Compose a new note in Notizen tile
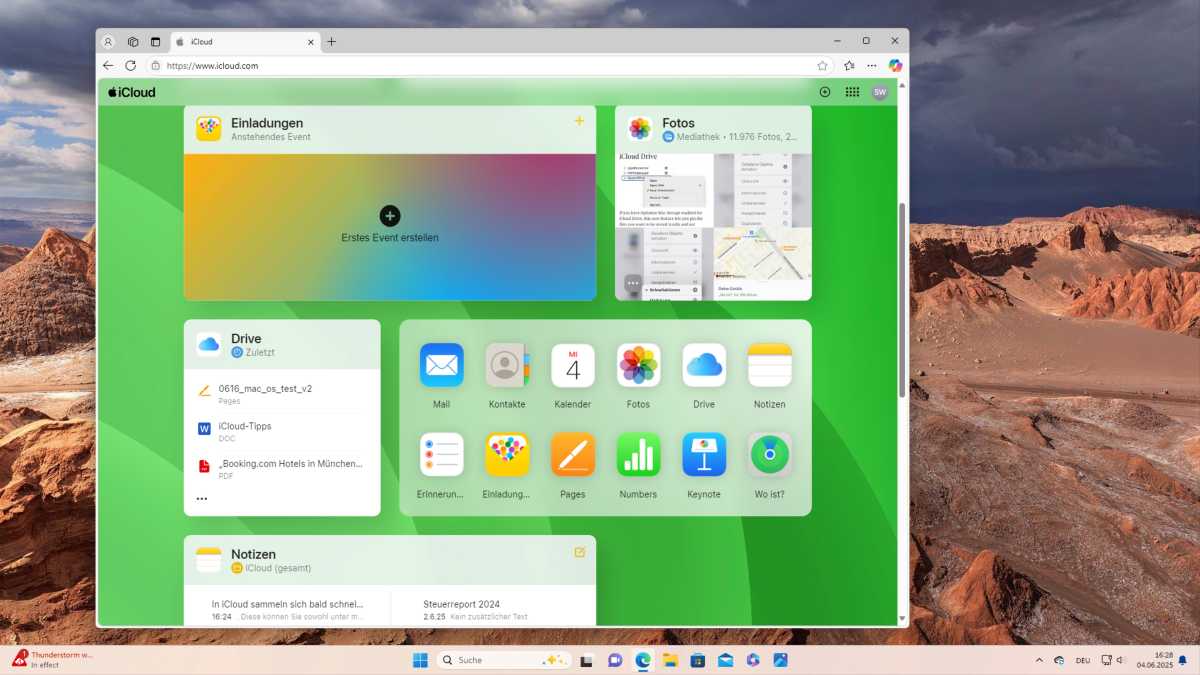Screen dimensions: 1200x675 [579, 552]
